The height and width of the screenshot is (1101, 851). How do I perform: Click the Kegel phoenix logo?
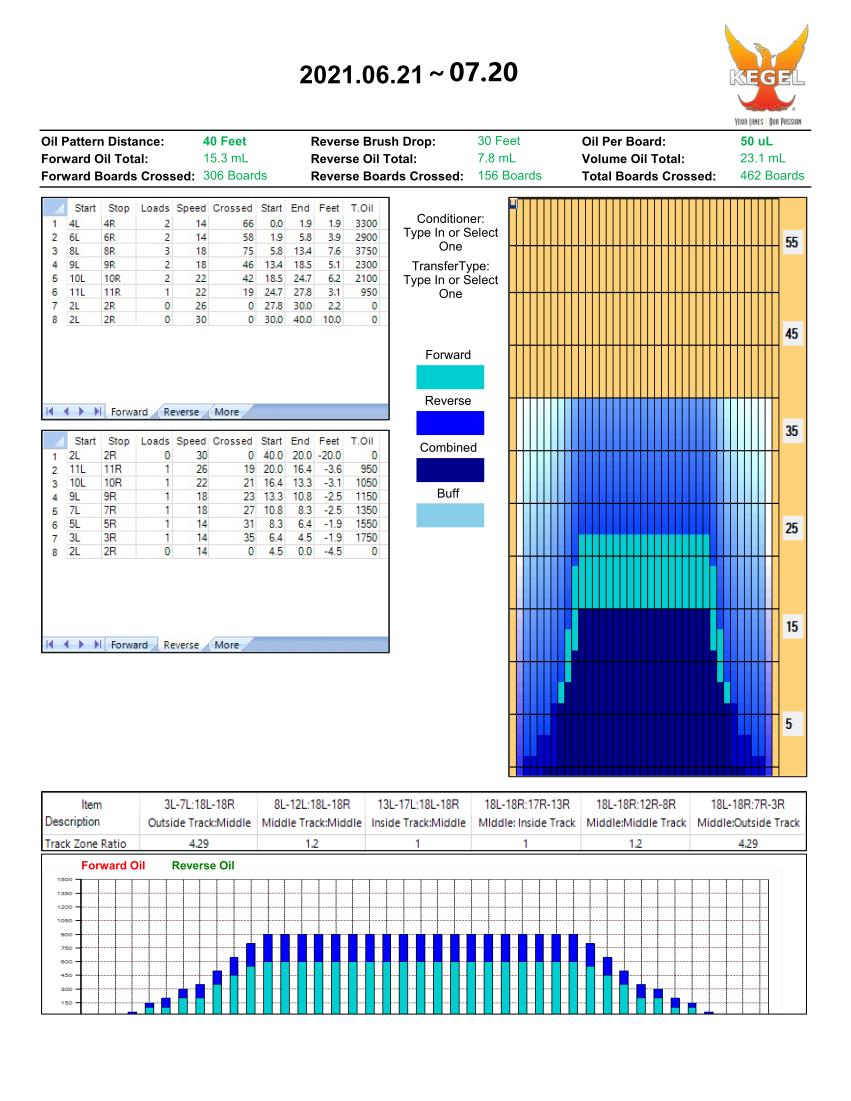(x=767, y=74)
